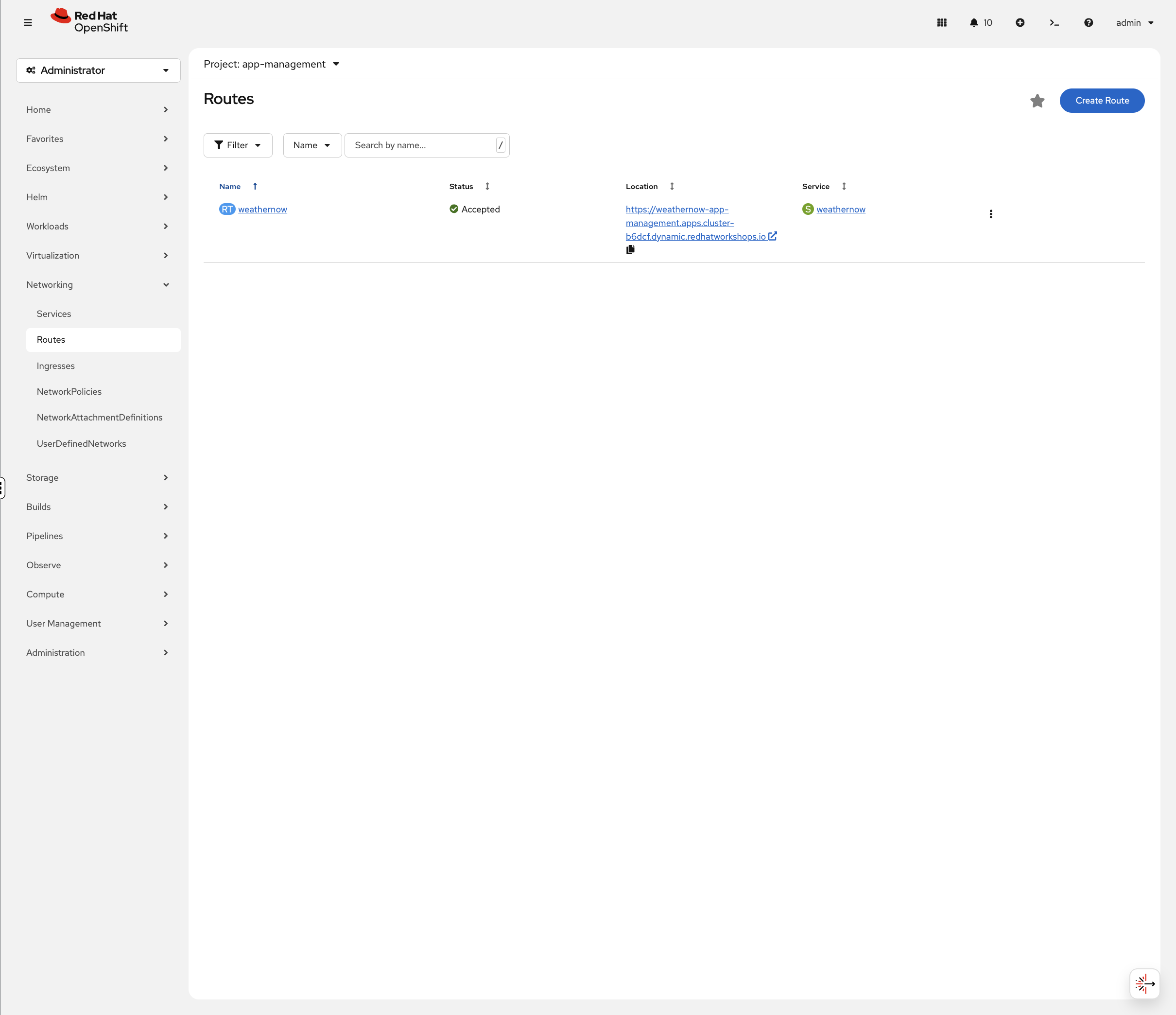Click the Create Route button
The width and height of the screenshot is (1176, 1015).
click(x=1102, y=101)
